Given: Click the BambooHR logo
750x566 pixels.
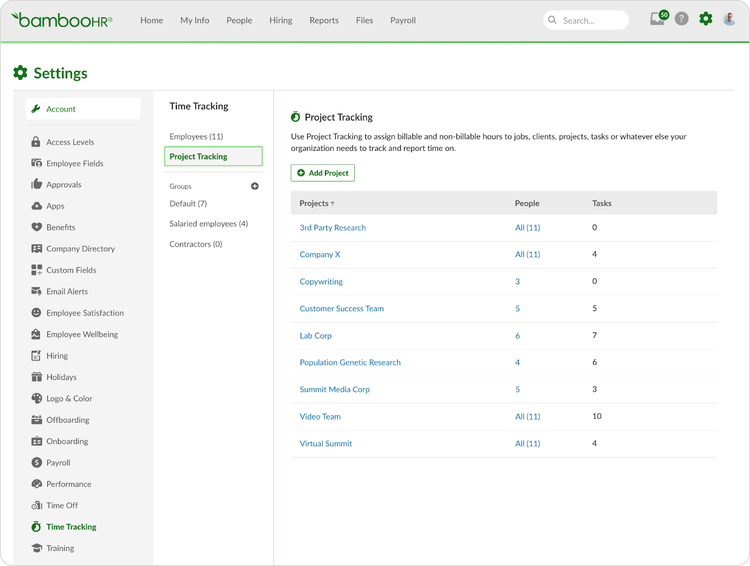Looking at the screenshot, I should tap(62, 20).
